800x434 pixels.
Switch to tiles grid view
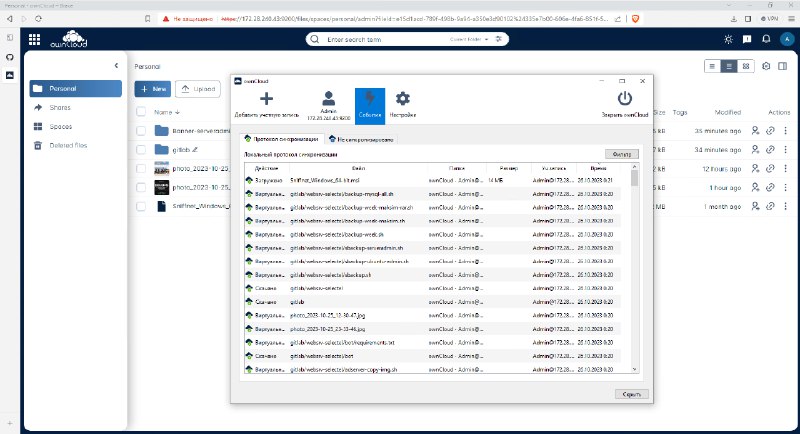[746, 66]
